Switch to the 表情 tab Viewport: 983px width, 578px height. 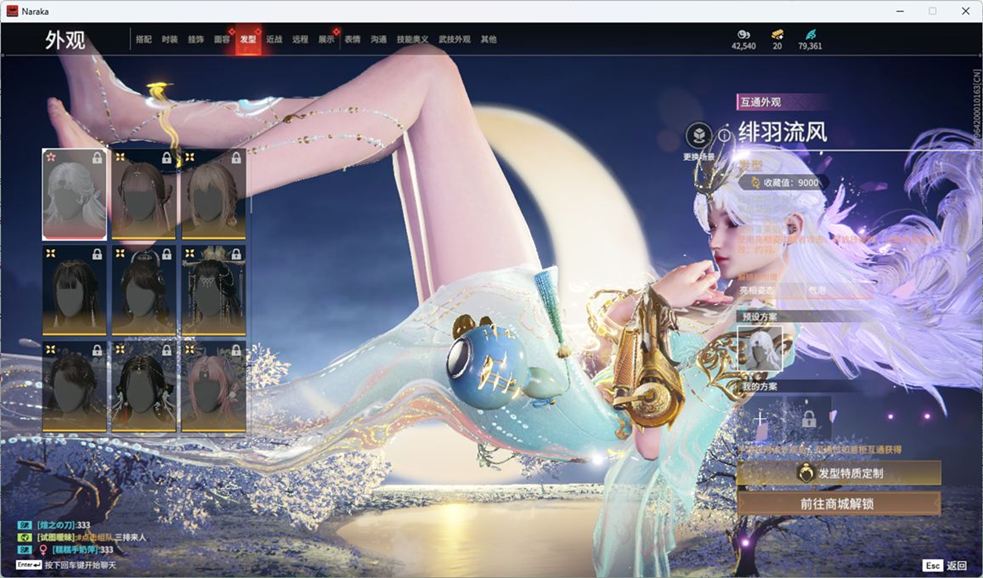(x=352, y=40)
